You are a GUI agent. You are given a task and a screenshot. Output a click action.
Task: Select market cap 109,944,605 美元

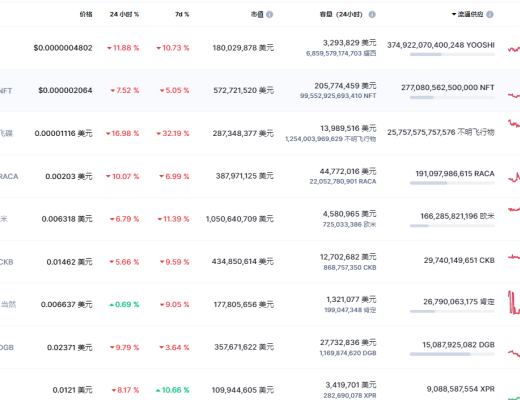[x=243, y=390]
